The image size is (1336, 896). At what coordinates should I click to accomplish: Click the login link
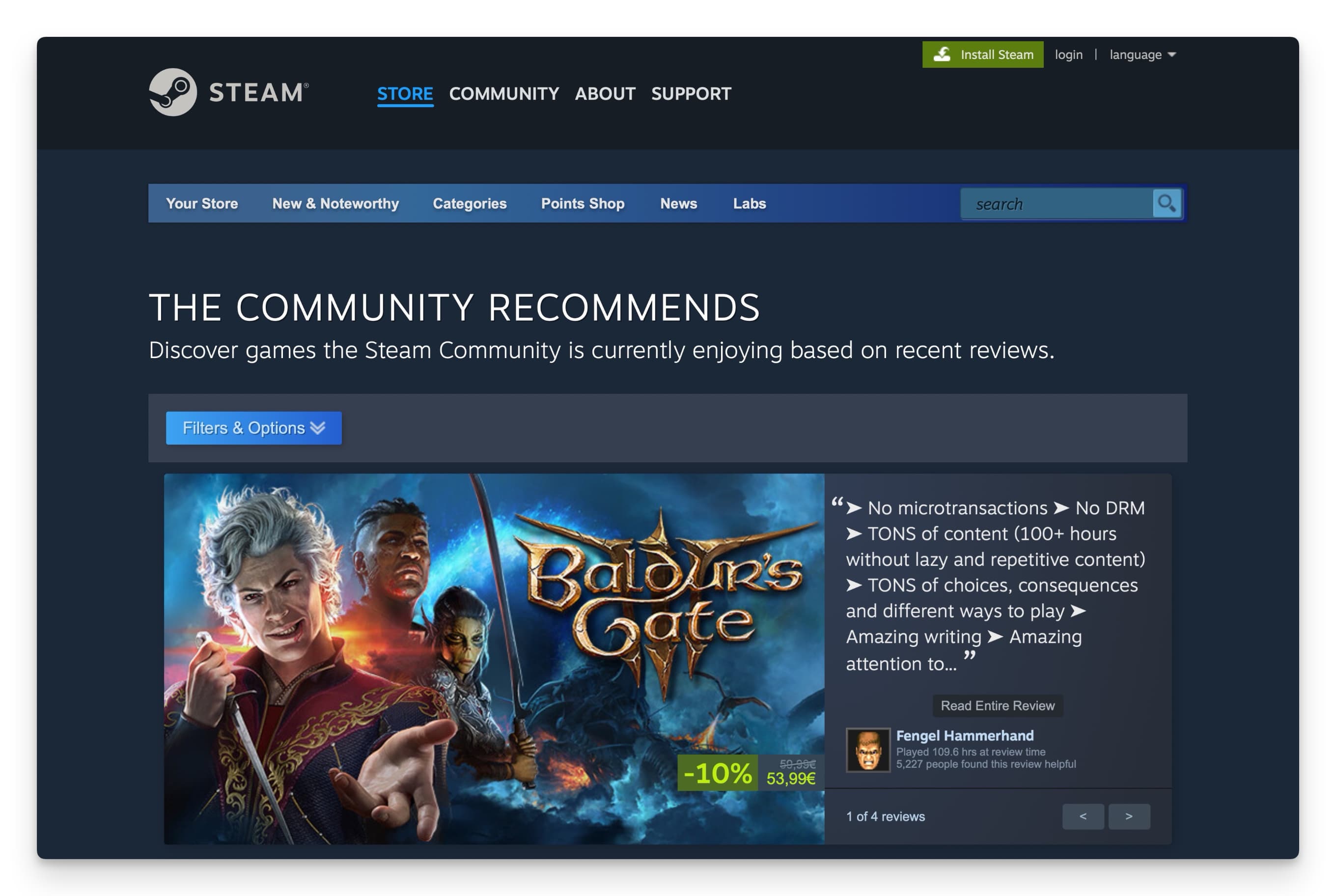(x=1068, y=55)
